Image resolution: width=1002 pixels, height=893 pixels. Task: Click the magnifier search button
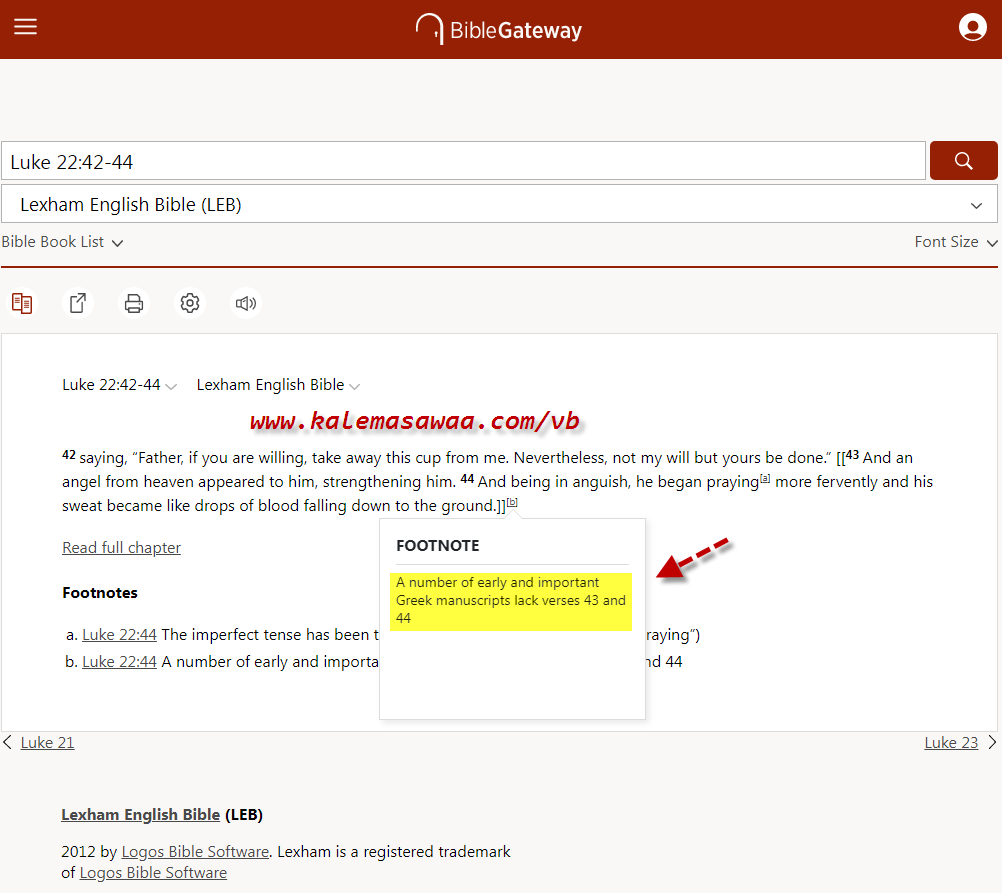(963, 161)
